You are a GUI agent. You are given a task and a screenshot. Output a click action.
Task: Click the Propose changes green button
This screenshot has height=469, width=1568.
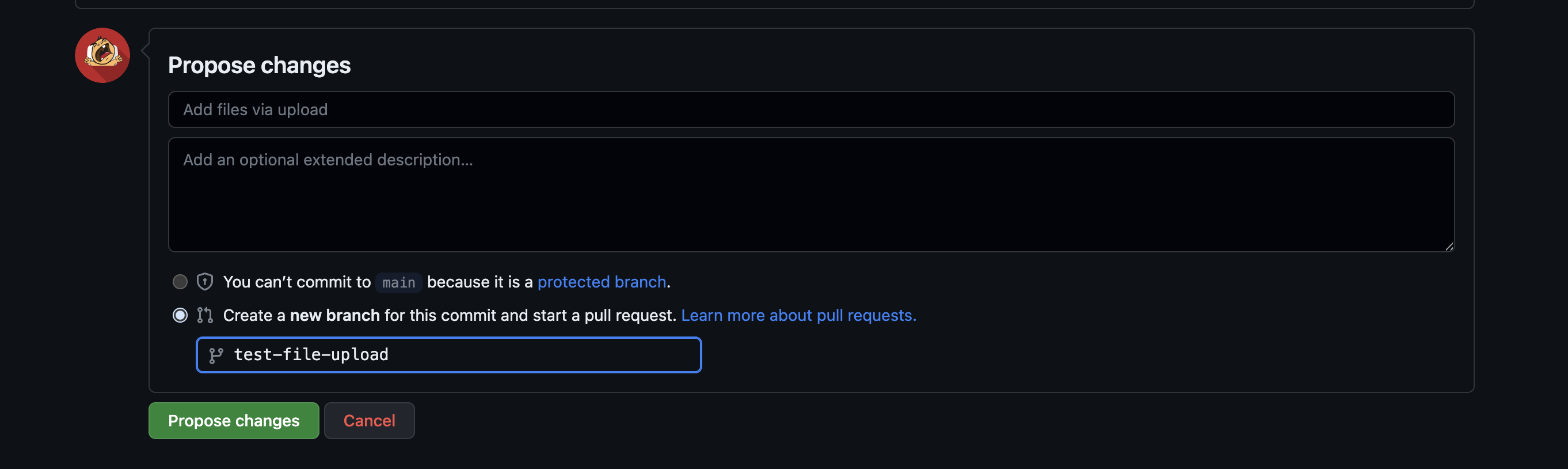click(x=234, y=420)
